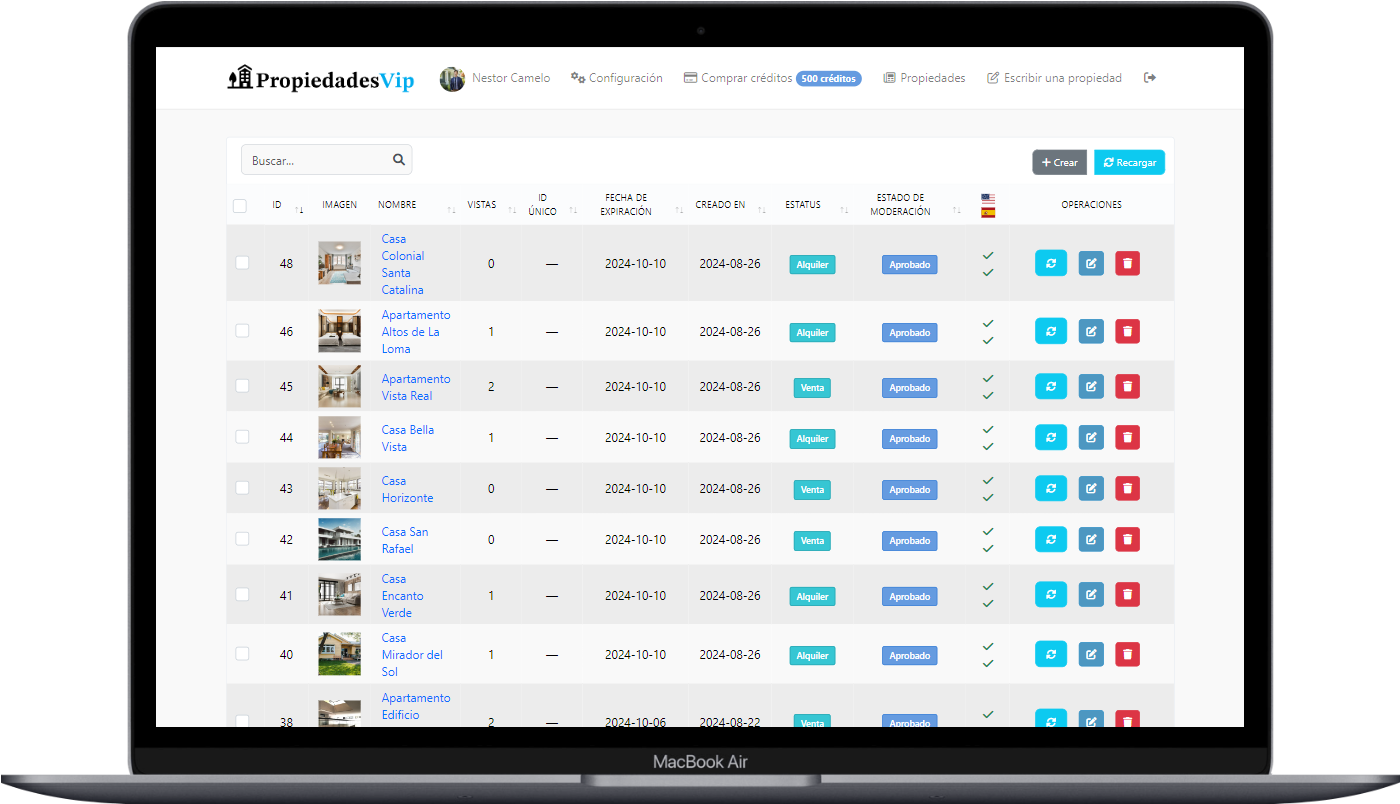Screen dimensions: 1400x804
Task: Click the trash icon for Casa Bella Vista
Action: [1127, 438]
